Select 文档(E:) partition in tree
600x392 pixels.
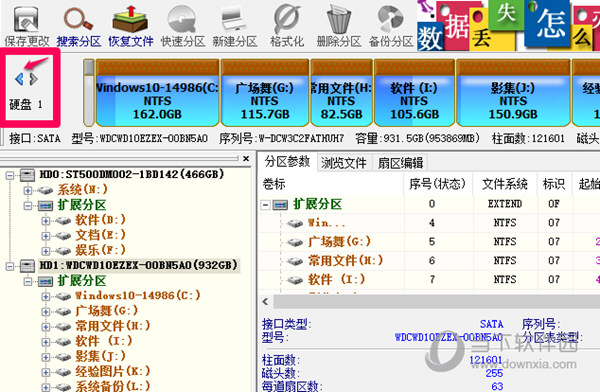100,235
